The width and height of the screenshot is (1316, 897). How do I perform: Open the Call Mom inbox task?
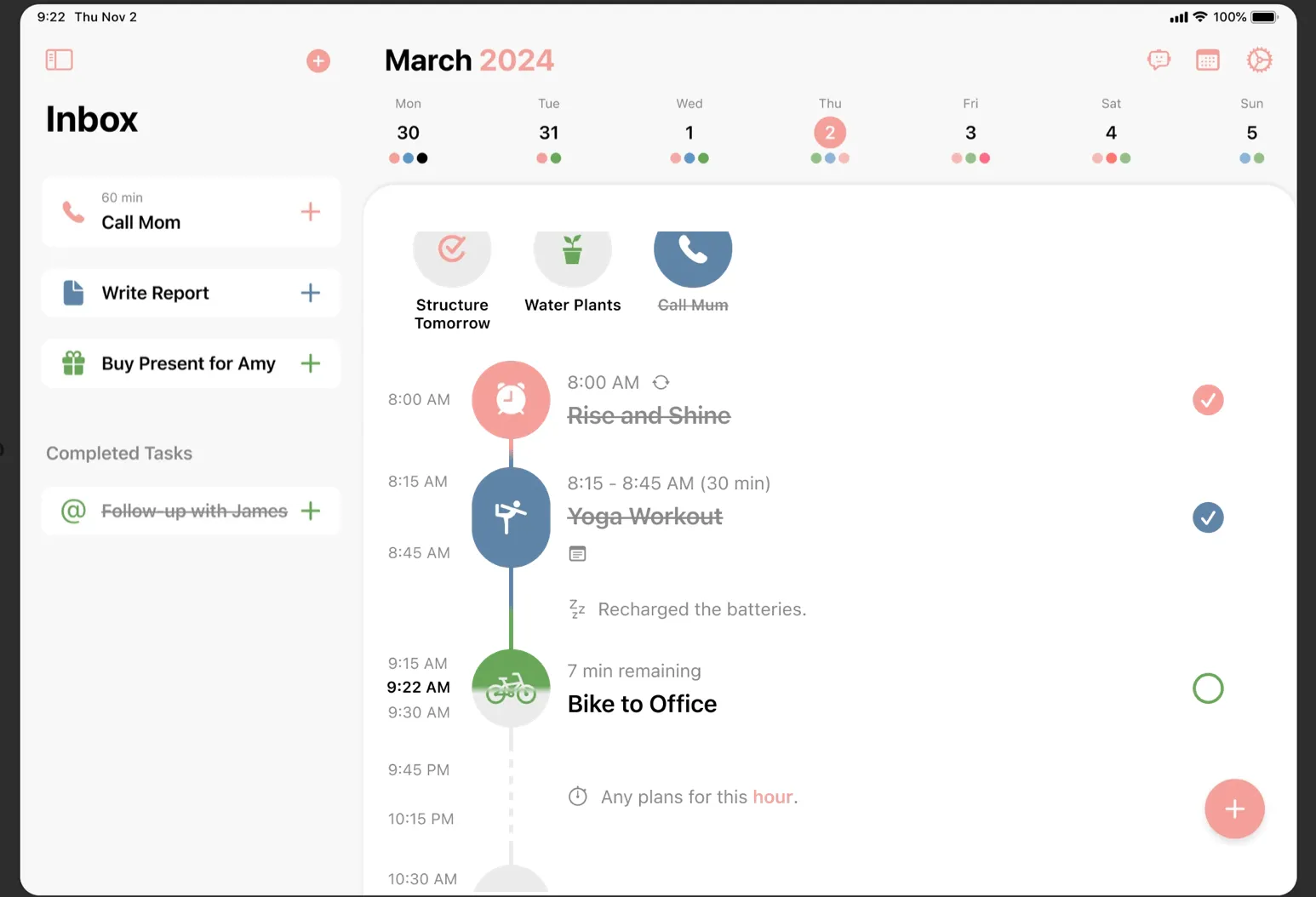pos(191,212)
